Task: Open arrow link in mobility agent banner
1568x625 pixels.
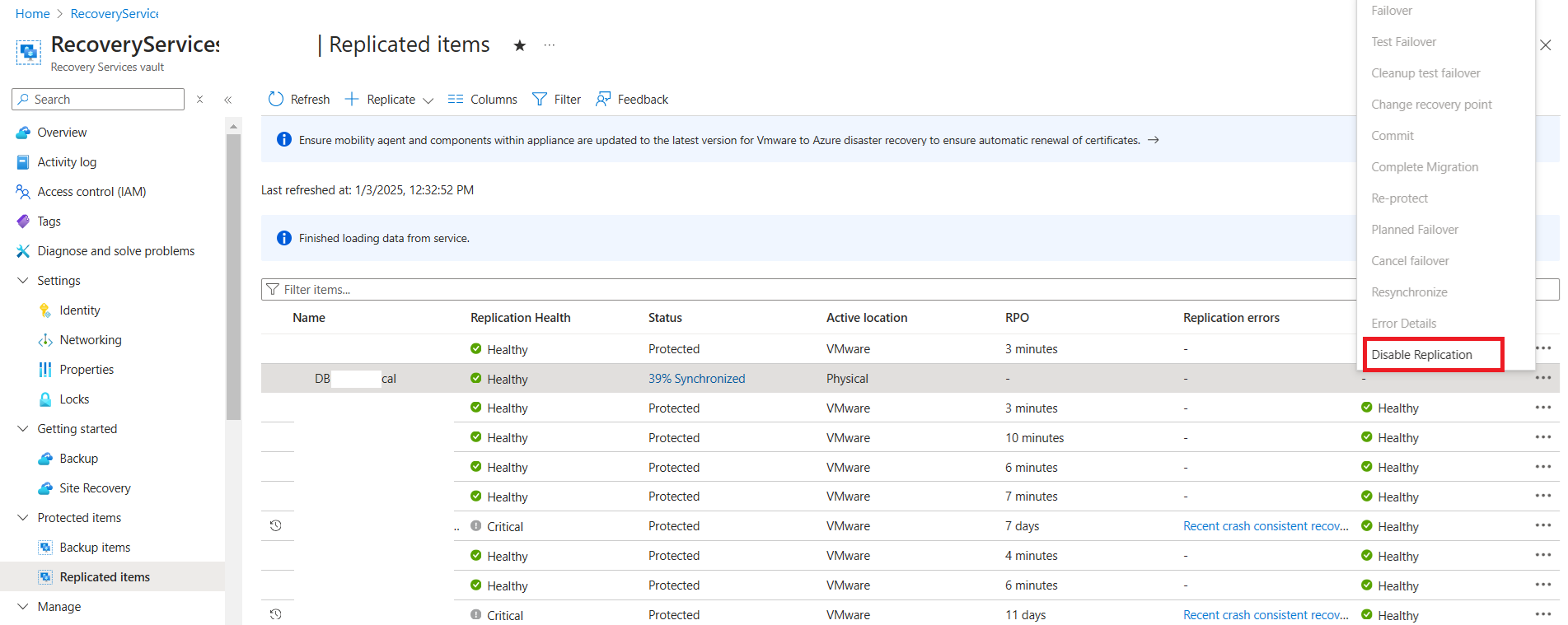Action: (x=1154, y=140)
